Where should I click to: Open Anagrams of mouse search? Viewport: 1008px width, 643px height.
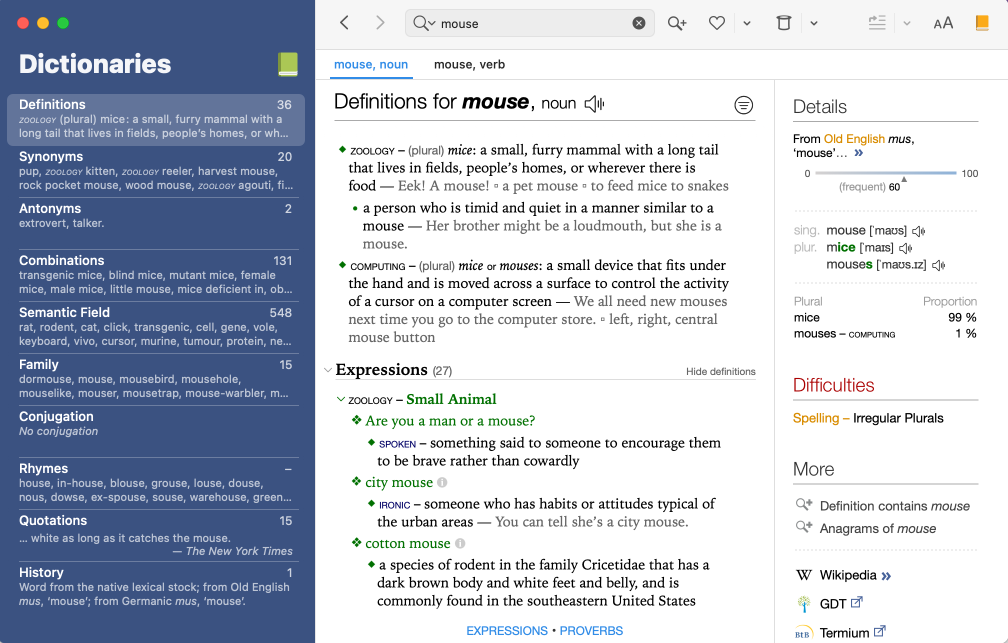point(877,528)
